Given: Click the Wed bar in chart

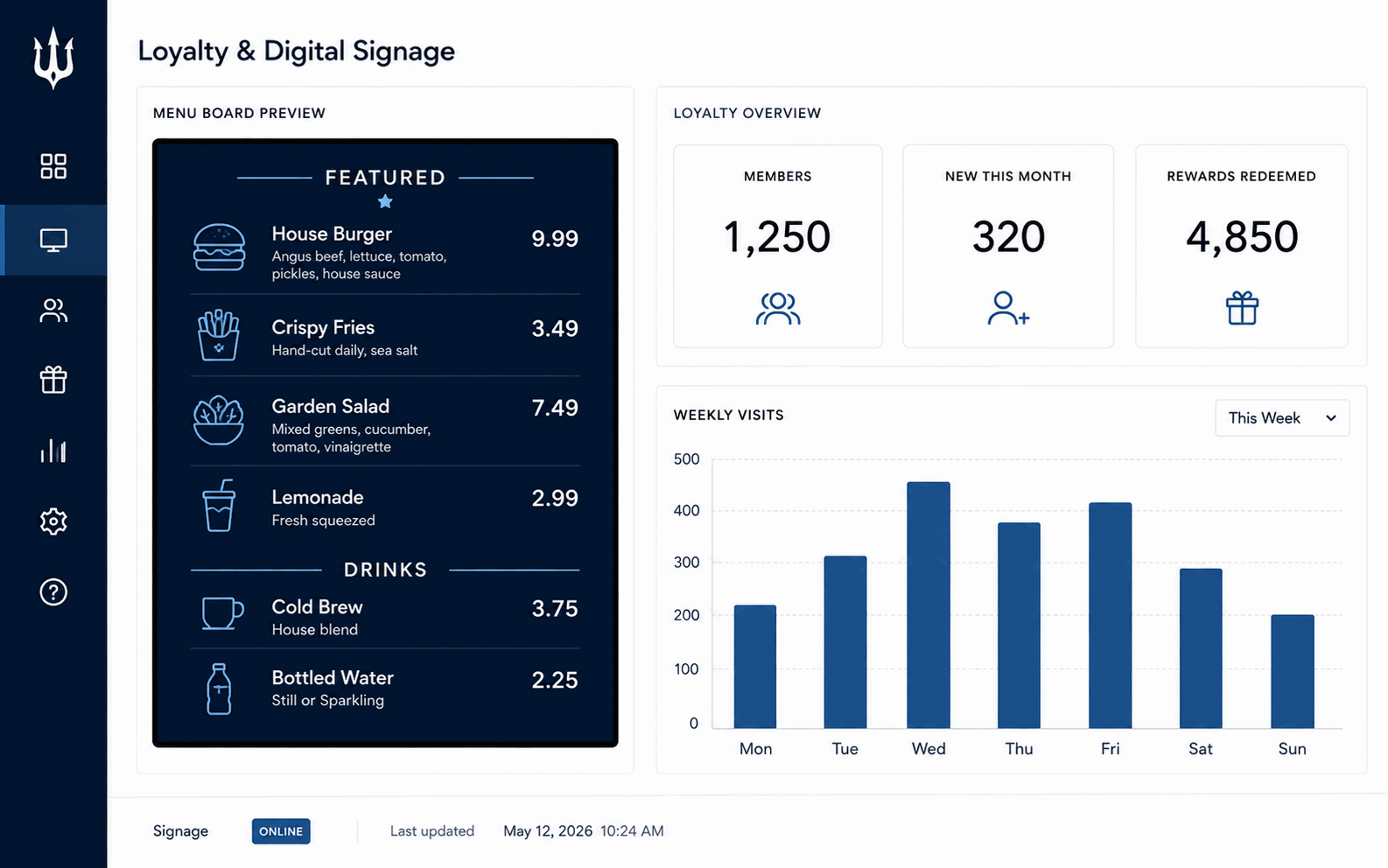Looking at the screenshot, I should [x=929, y=605].
